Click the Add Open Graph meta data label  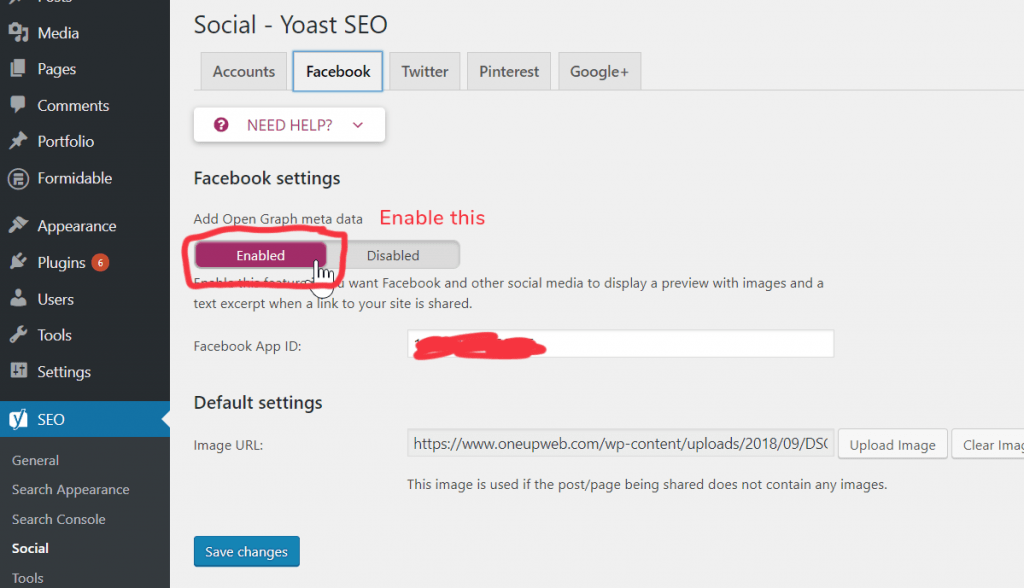278,219
